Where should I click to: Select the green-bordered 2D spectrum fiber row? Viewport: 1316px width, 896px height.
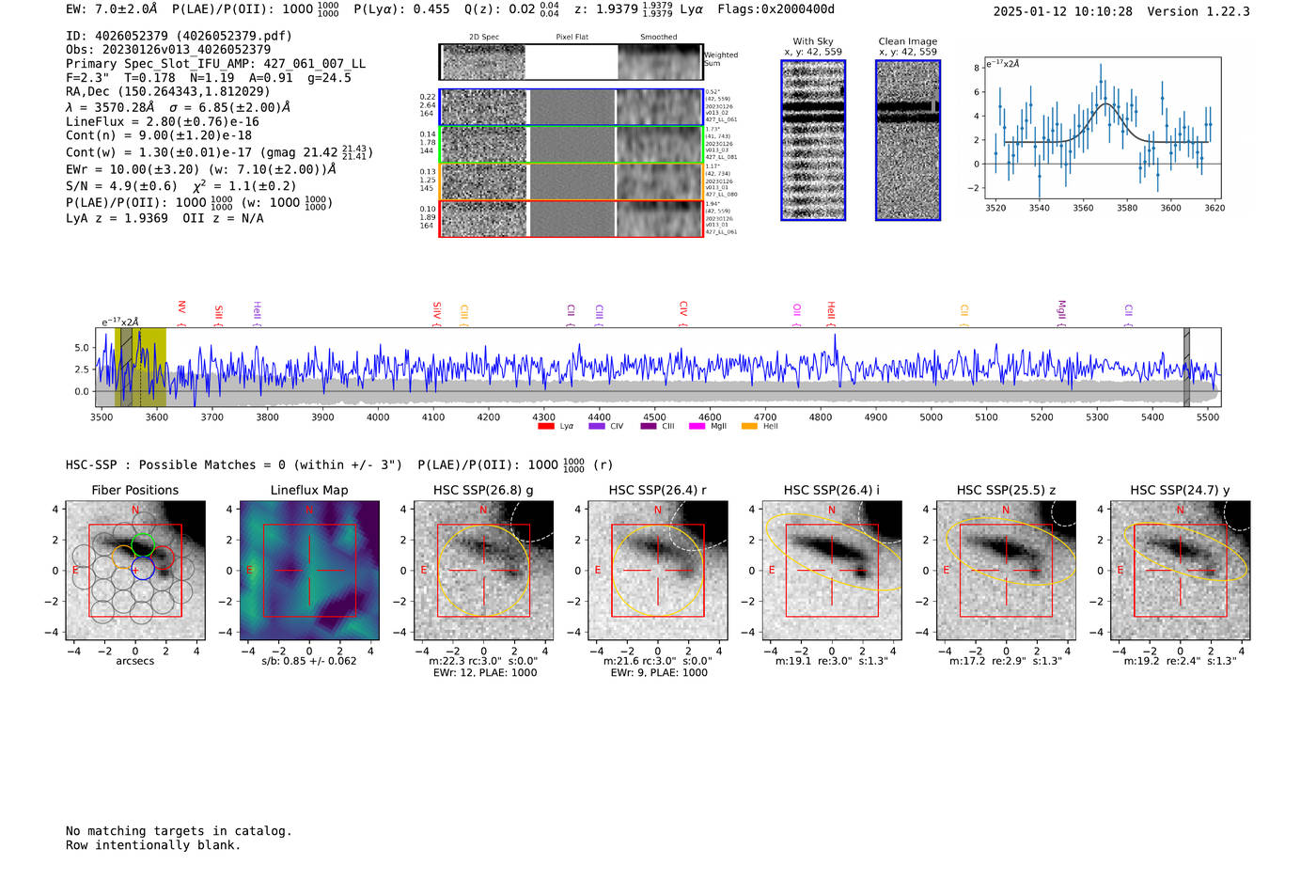coord(571,145)
